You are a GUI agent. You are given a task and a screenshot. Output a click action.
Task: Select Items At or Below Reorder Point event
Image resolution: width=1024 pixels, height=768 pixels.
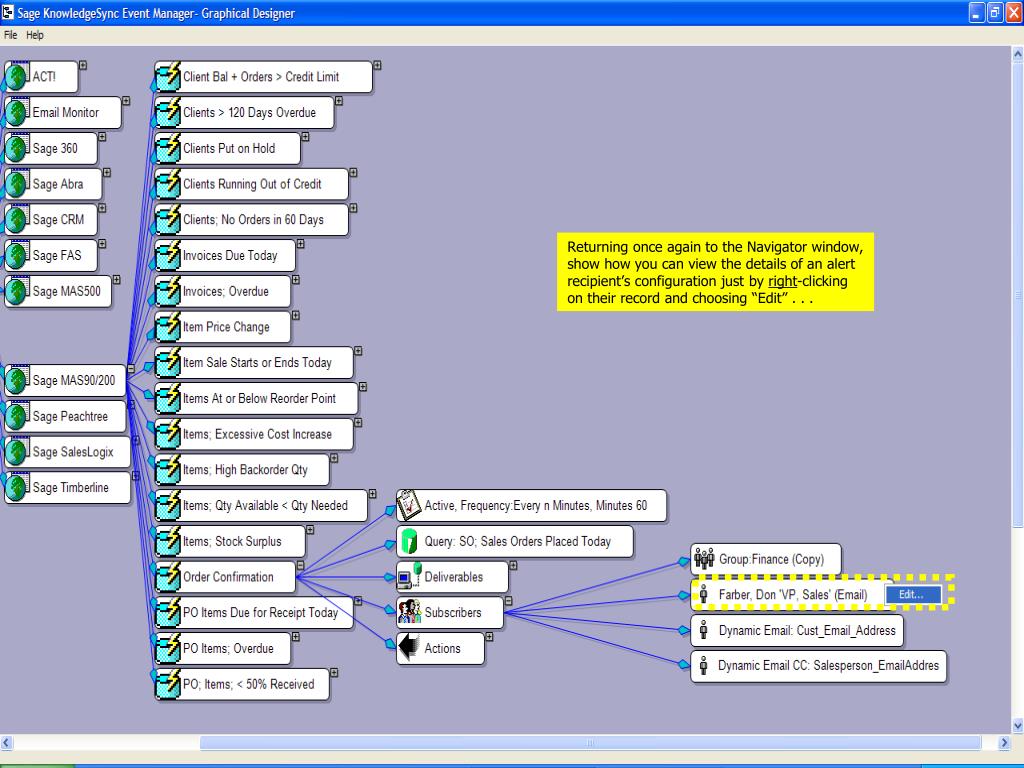[256, 398]
